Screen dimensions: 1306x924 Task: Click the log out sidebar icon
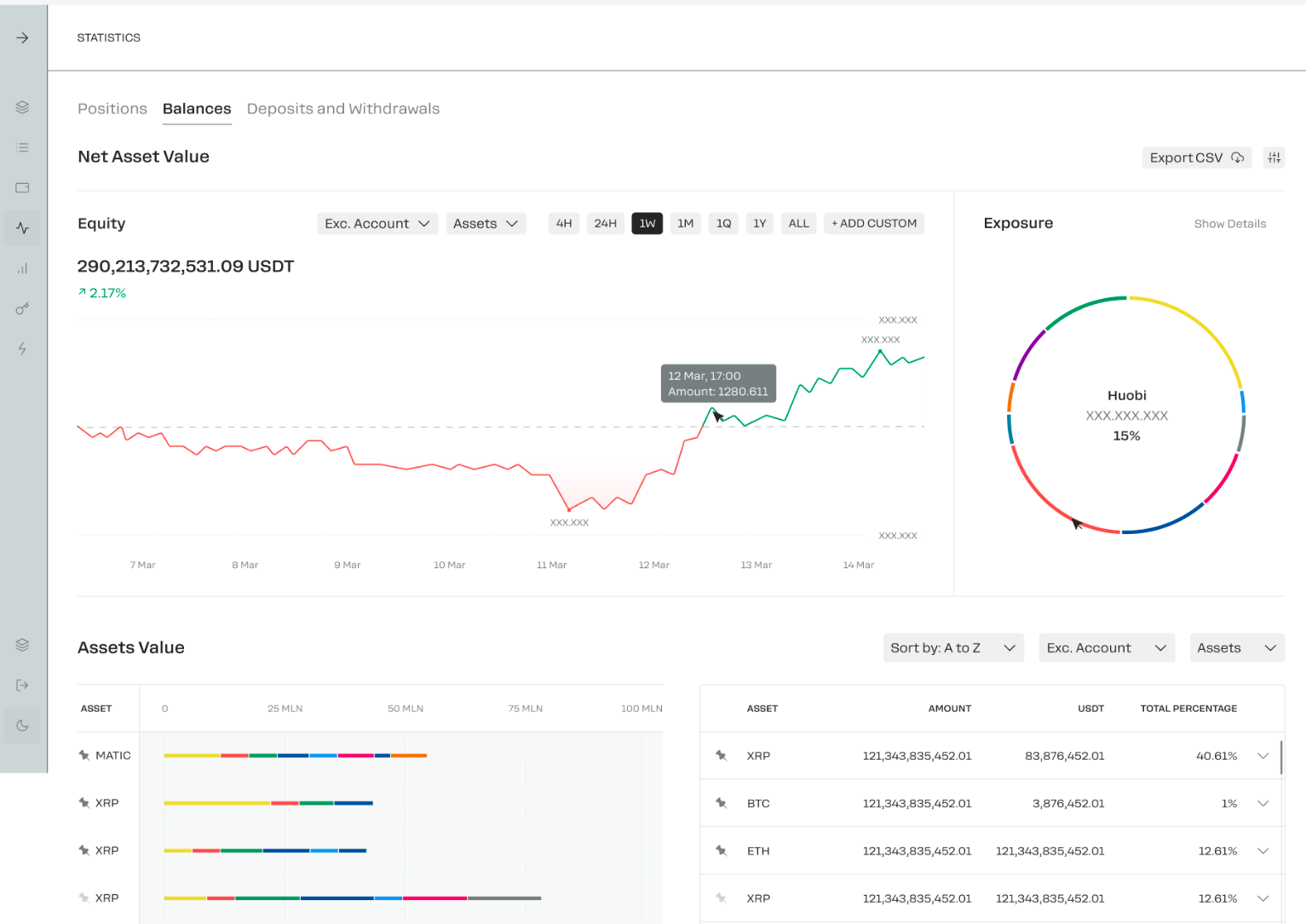pyautogui.click(x=23, y=686)
